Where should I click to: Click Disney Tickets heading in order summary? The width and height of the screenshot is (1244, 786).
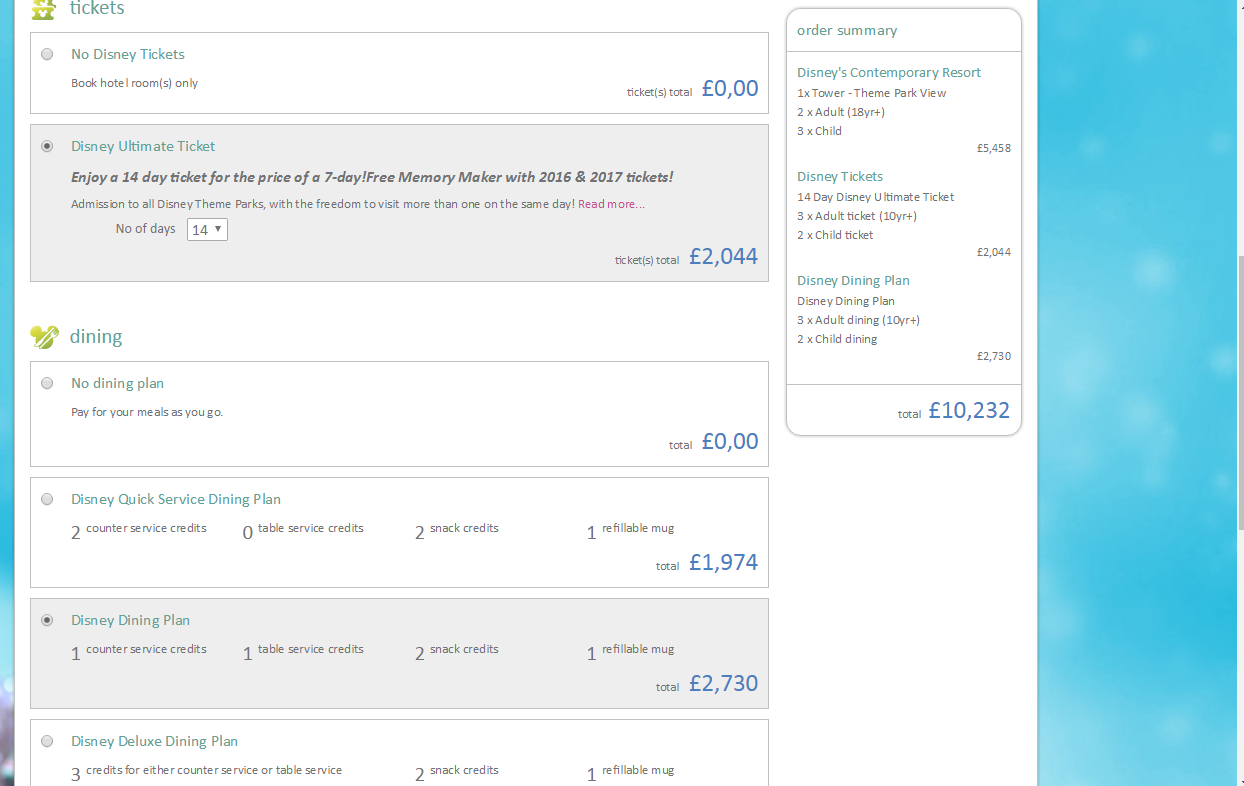coord(840,176)
